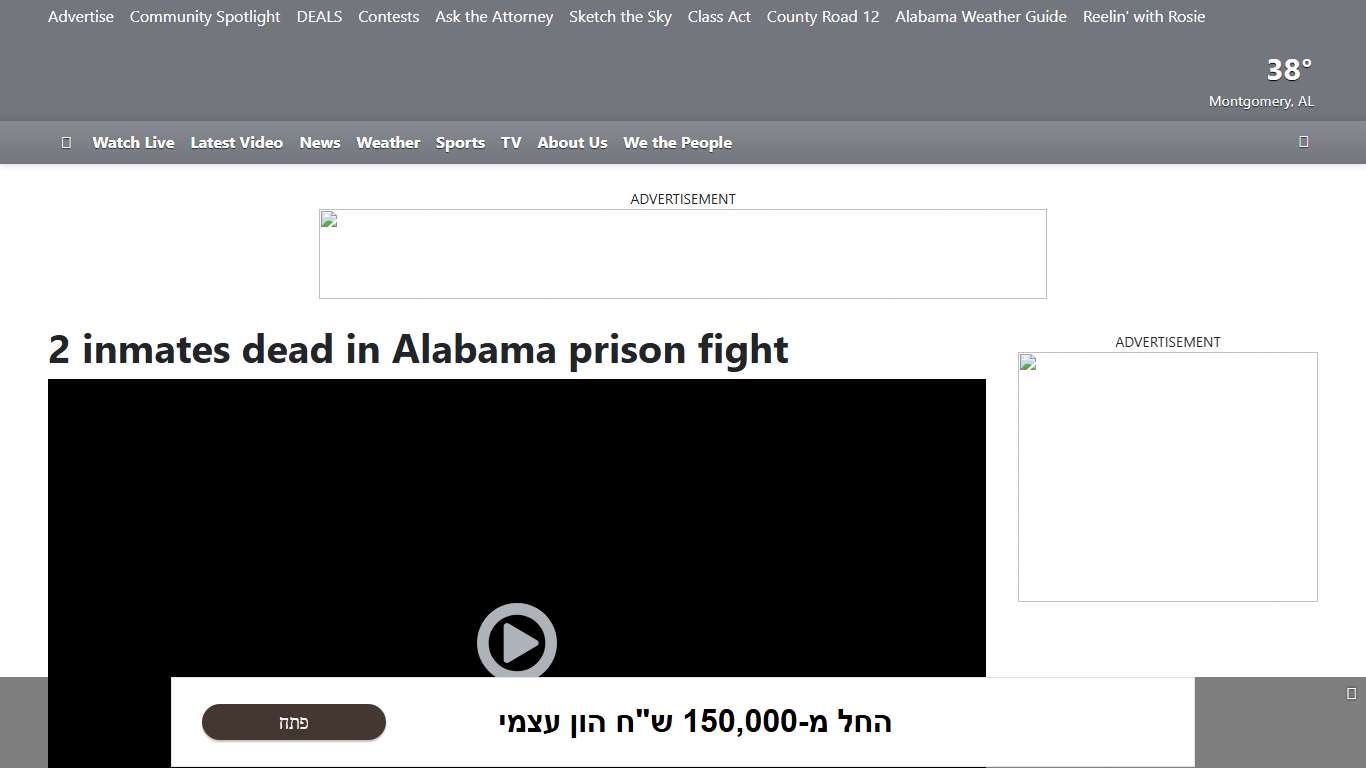Open the We the People section
The height and width of the screenshot is (768, 1366).
(677, 142)
